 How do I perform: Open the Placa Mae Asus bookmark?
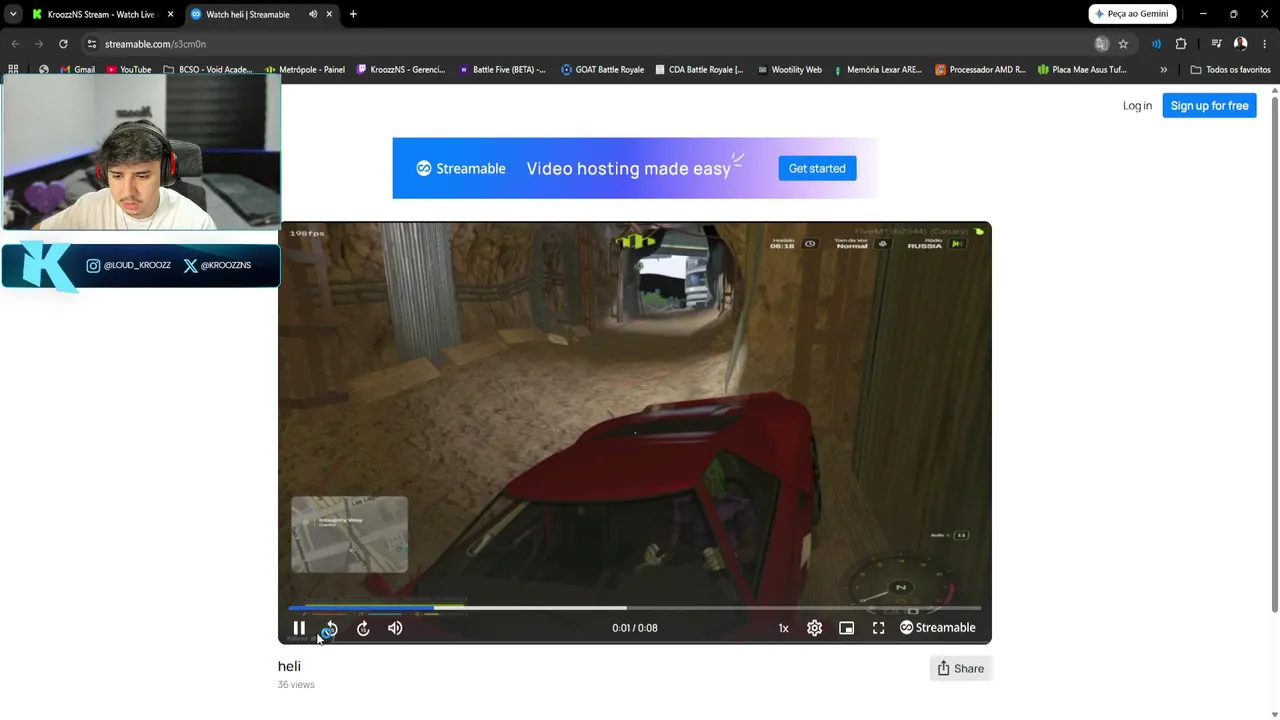click(x=1082, y=70)
